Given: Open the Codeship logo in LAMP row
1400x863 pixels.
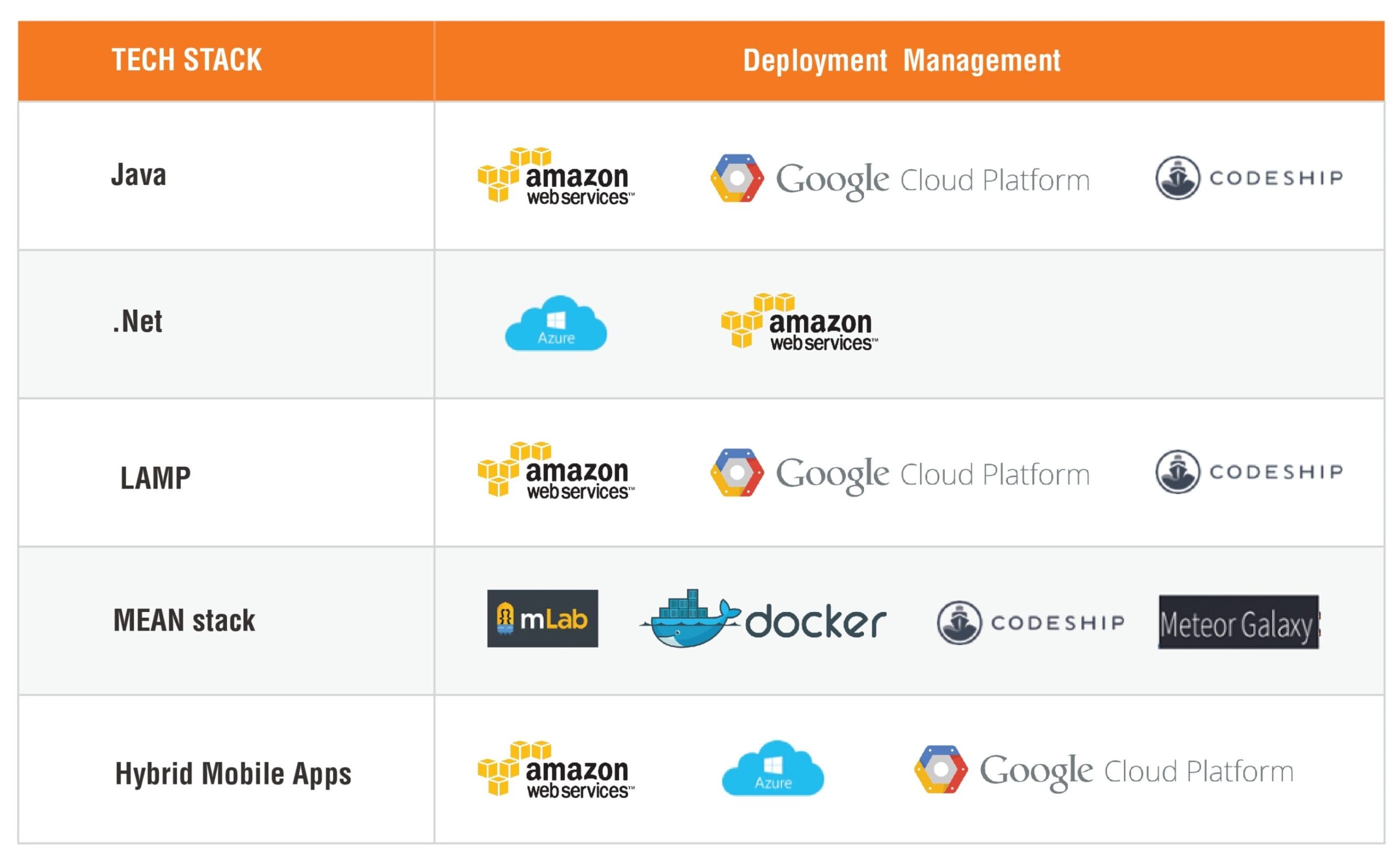Looking at the screenshot, I should (1249, 472).
